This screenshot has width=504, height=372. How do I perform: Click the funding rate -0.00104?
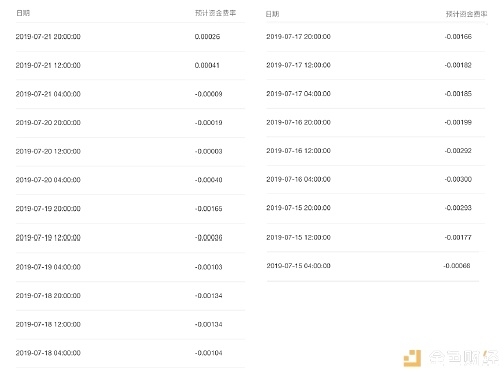coord(209,353)
